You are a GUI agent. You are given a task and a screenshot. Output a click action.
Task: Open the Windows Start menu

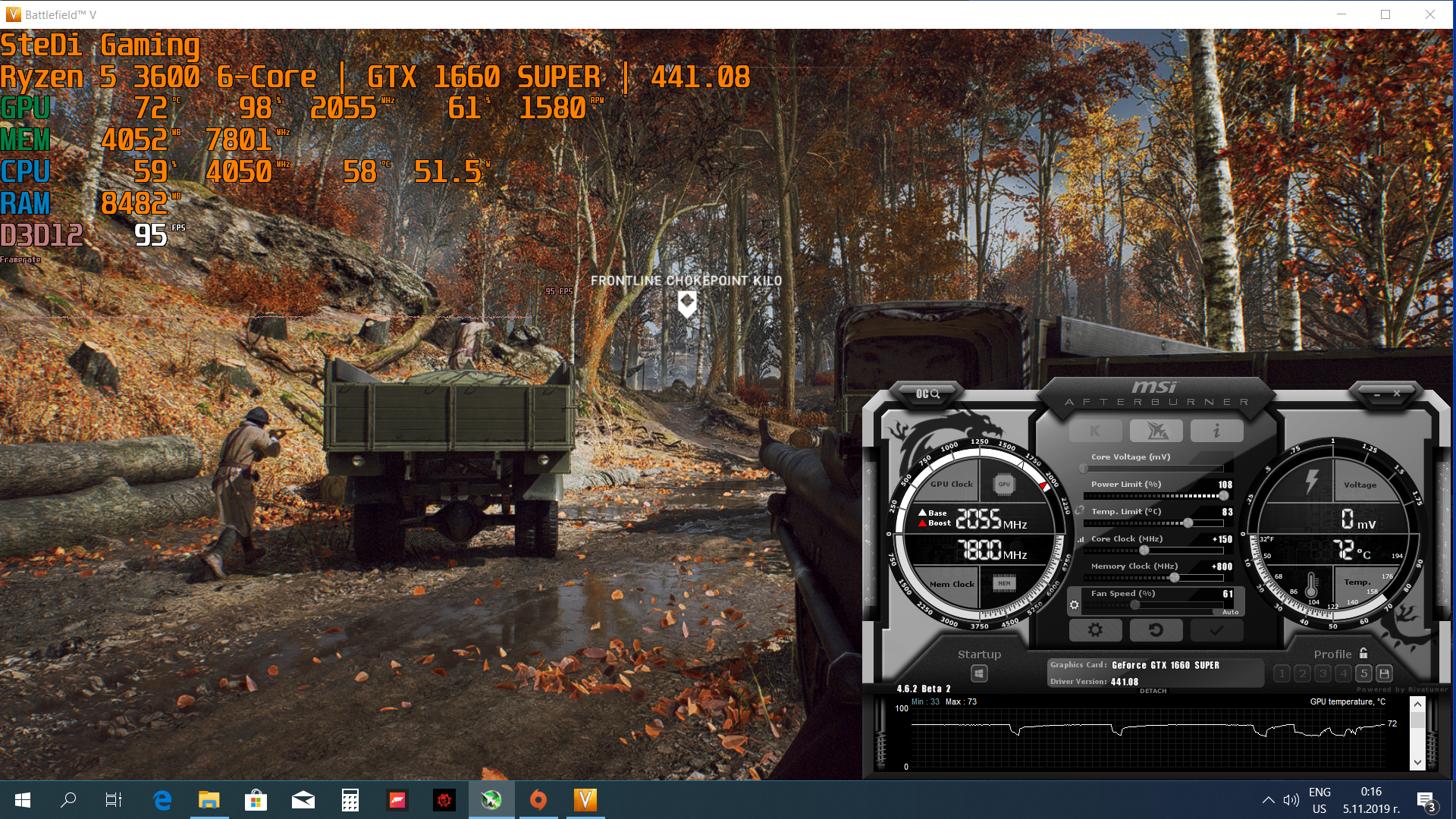[x=23, y=800]
